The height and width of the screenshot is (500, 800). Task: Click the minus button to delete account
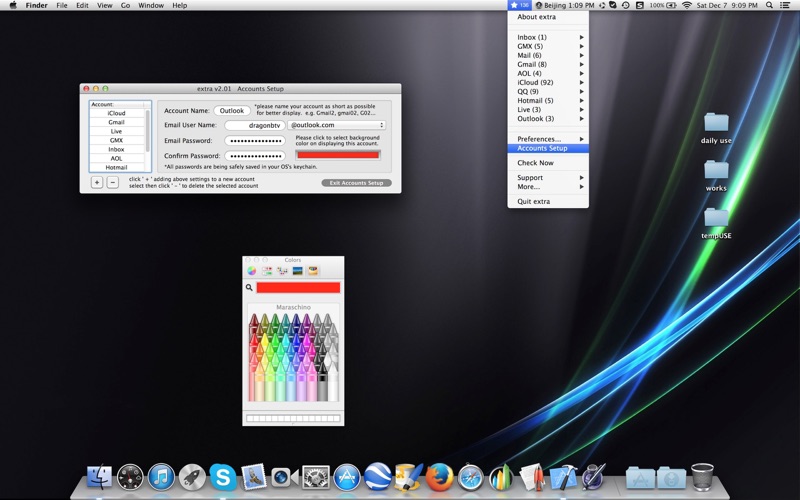[113, 182]
